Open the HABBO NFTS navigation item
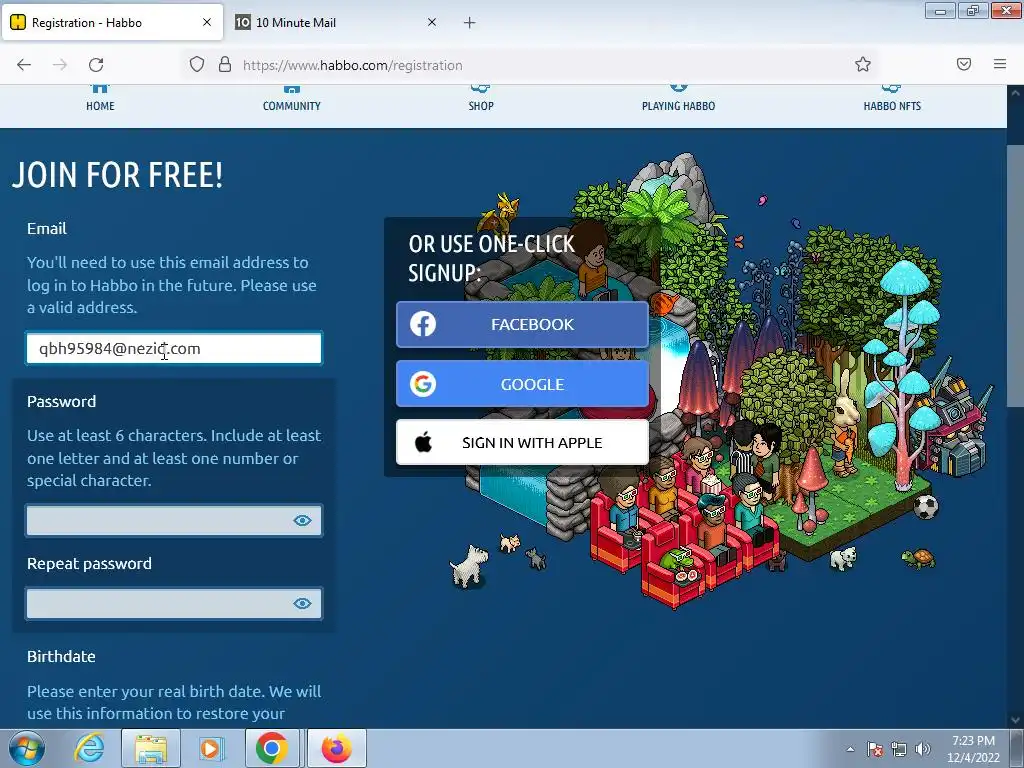The image size is (1024, 768). point(892,100)
